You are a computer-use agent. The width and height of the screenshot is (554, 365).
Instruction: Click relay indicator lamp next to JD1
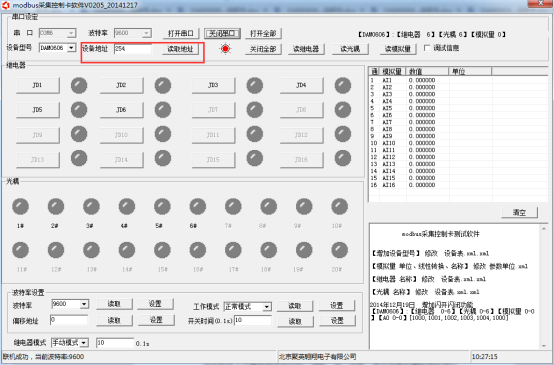[x=79, y=86]
